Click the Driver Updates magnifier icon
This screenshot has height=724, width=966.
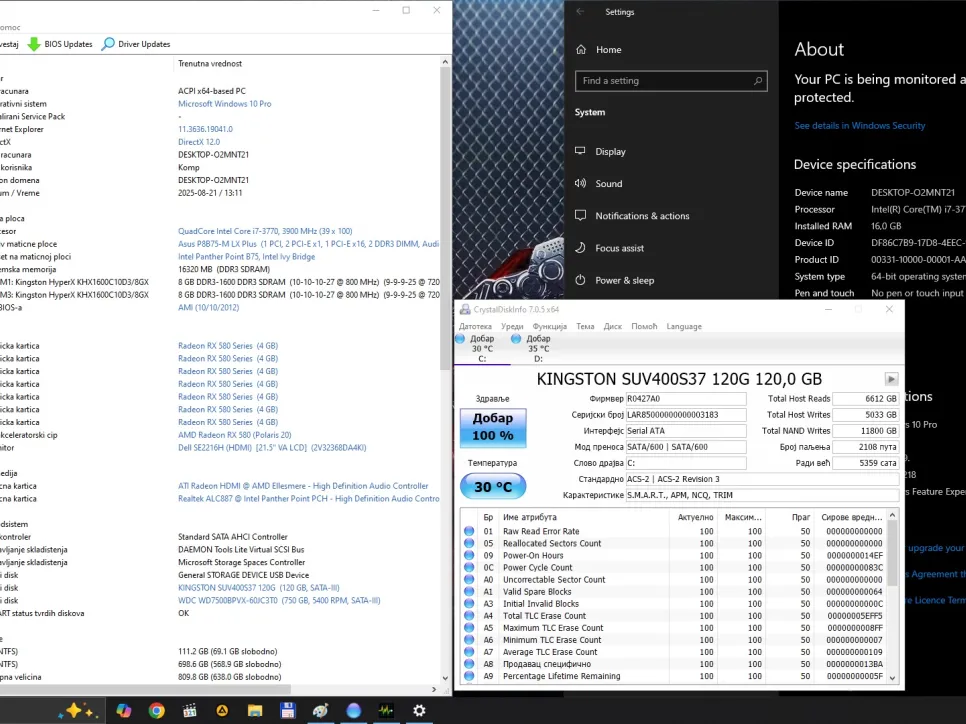108,44
